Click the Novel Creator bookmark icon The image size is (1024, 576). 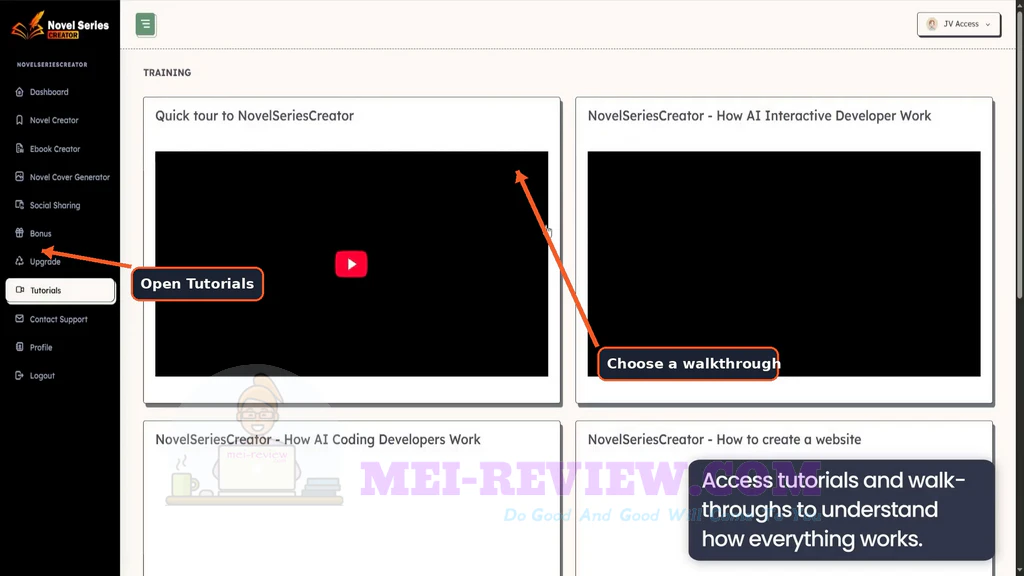pyautogui.click(x=20, y=120)
